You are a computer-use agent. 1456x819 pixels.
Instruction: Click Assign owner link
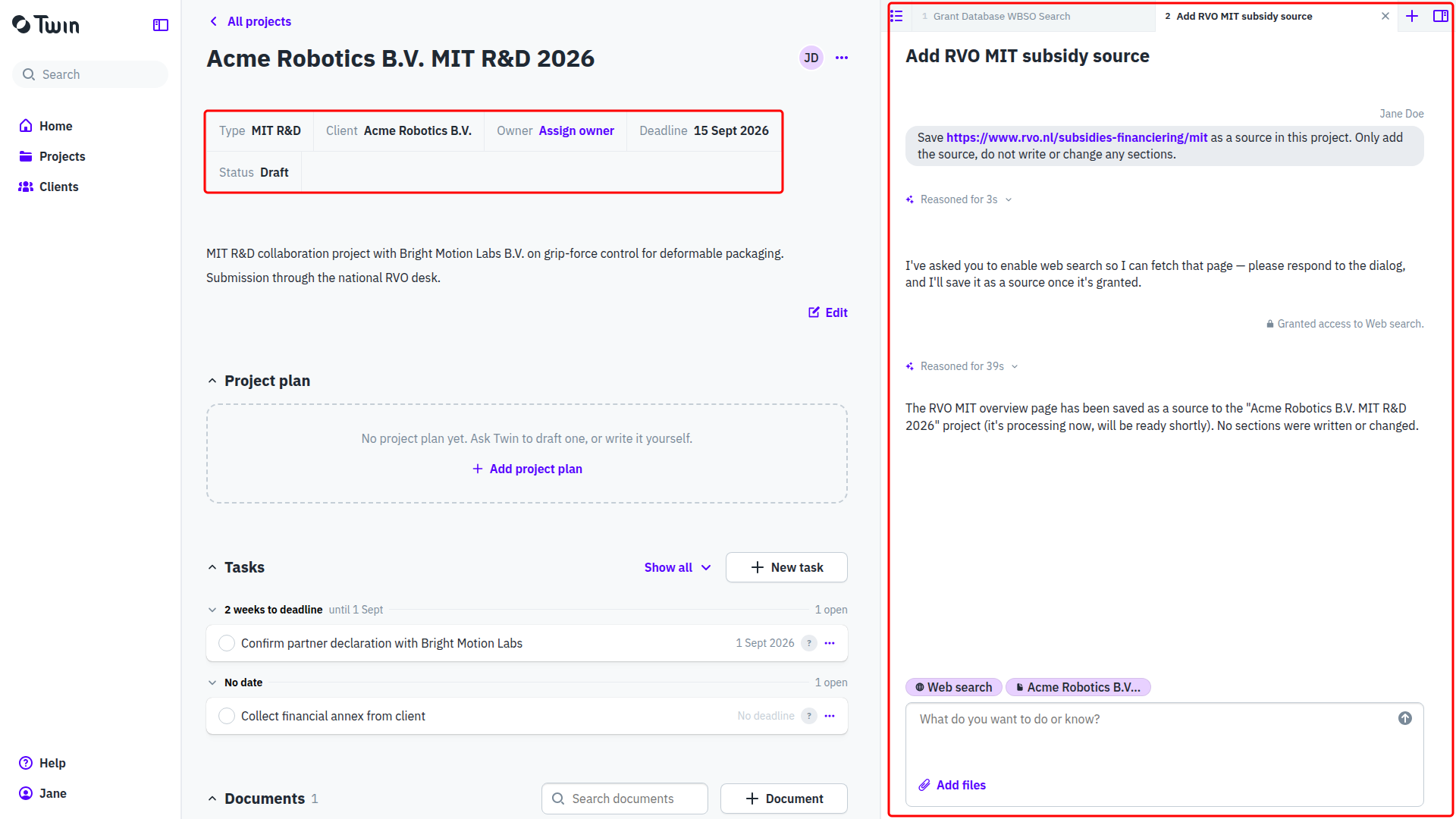click(x=576, y=130)
